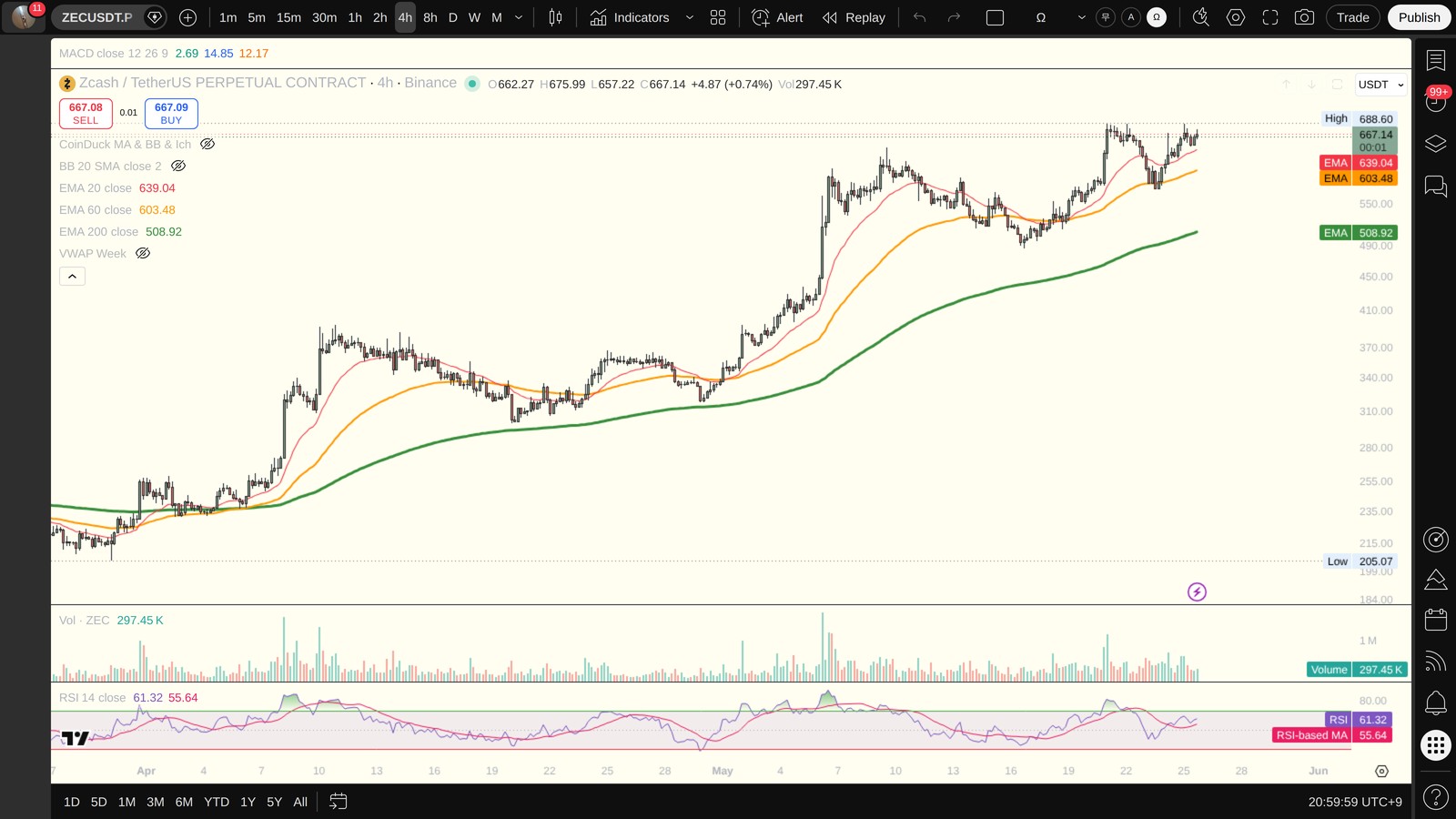Redo the last chart action
The height and width of the screenshot is (819, 1456).
tap(954, 17)
